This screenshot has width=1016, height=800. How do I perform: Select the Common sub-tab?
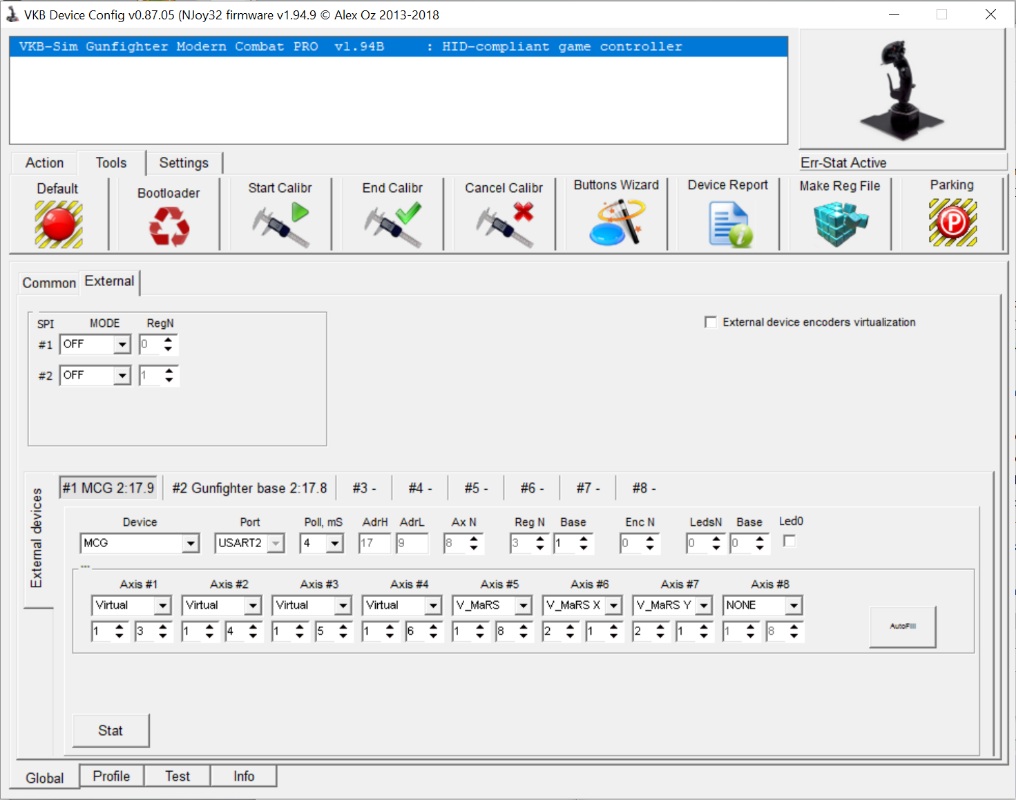point(49,282)
